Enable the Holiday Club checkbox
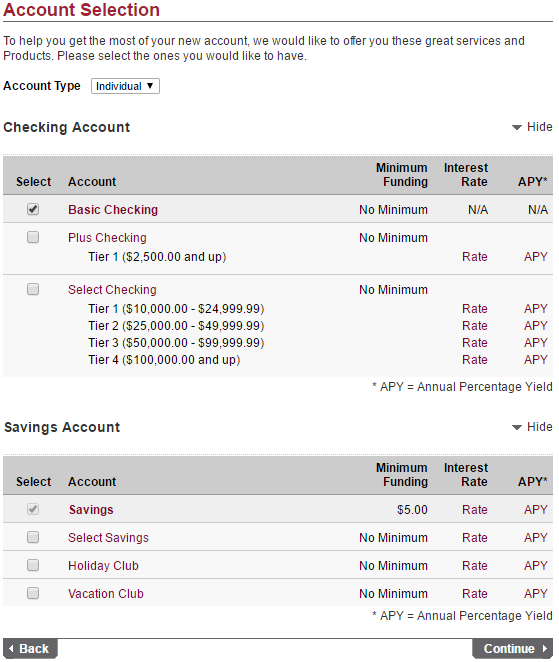Image resolution: width=559 pixels, height=662 pixels. pyautogui.click(x=33, y=565)
